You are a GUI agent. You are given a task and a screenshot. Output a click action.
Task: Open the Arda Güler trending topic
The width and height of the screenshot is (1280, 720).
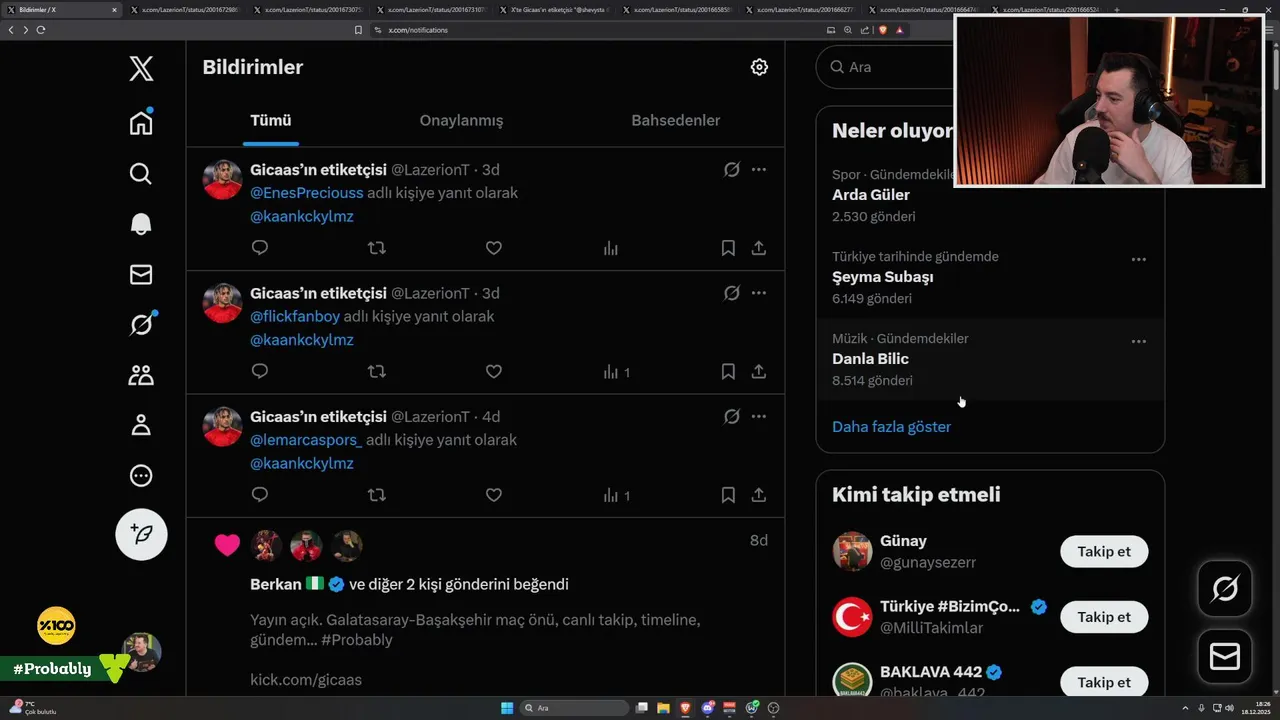871,195
